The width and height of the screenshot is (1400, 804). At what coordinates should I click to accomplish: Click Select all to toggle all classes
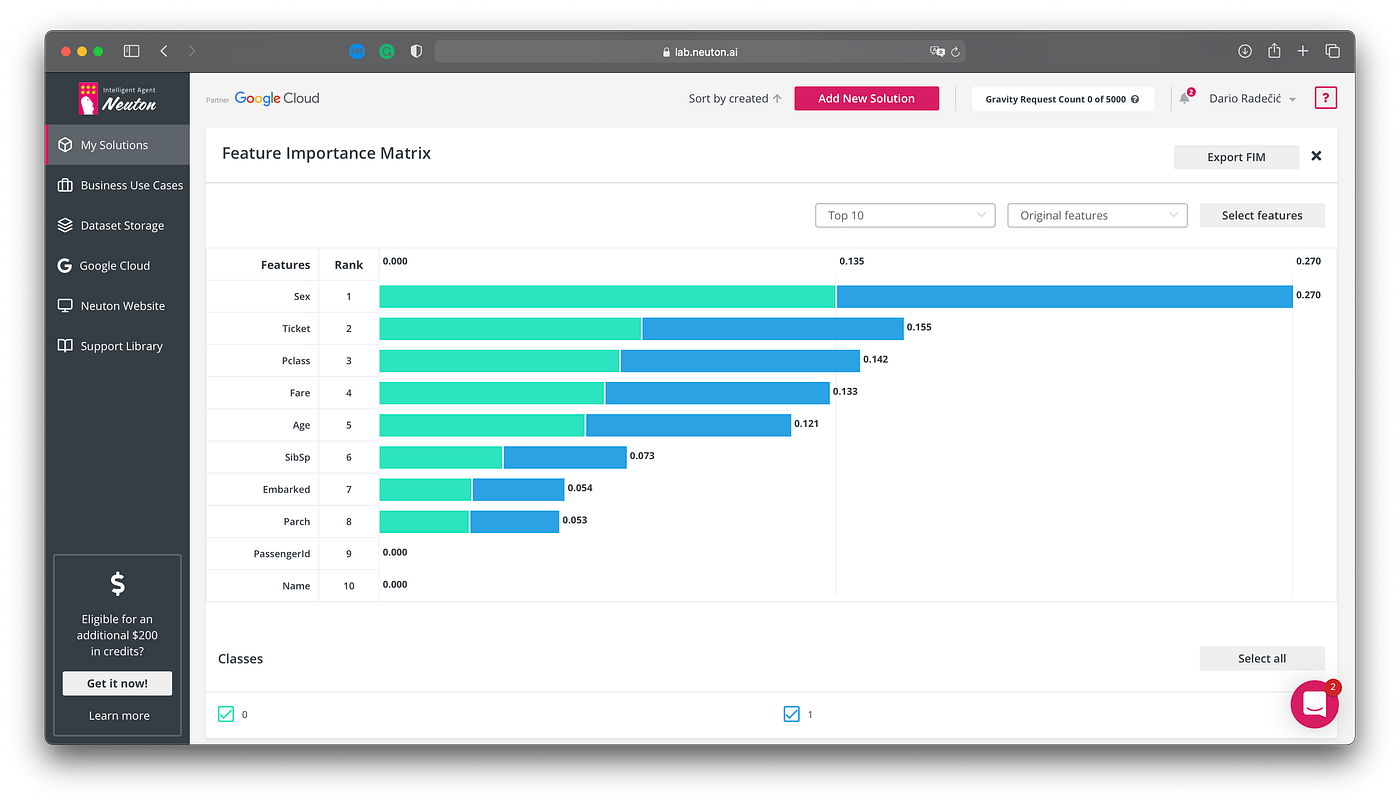tap(1261, 658)
